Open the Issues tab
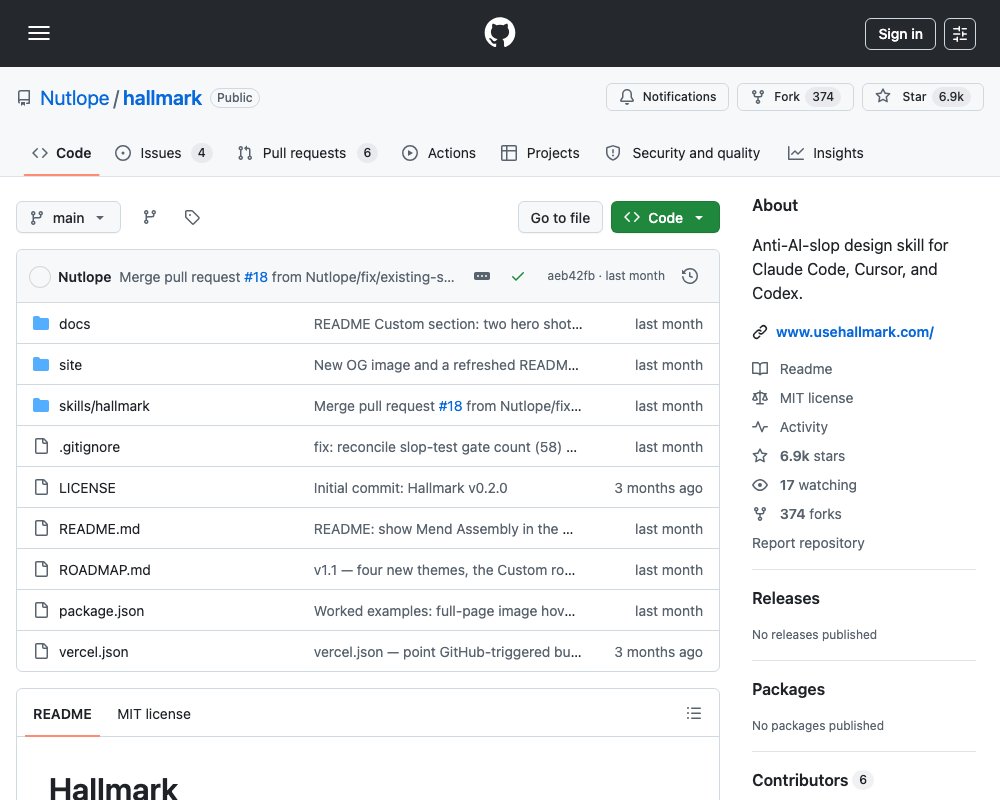Screen dimensions: 1000x800 (163, 153)
